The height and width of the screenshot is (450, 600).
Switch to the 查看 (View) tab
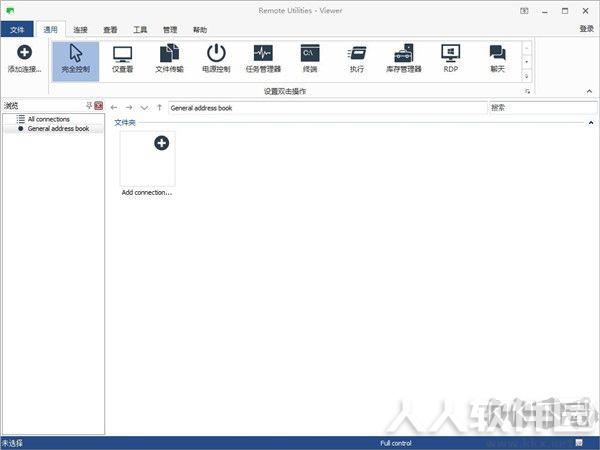click(x=110, y=29)
